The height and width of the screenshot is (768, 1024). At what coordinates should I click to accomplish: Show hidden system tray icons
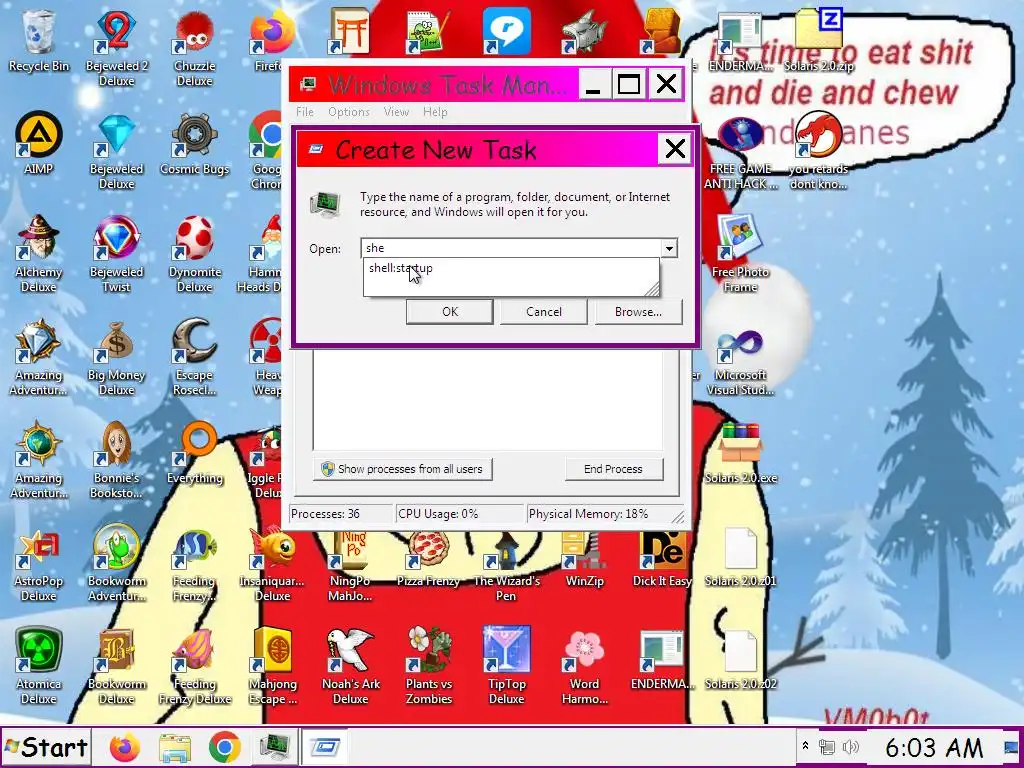[x=805, y=746]
